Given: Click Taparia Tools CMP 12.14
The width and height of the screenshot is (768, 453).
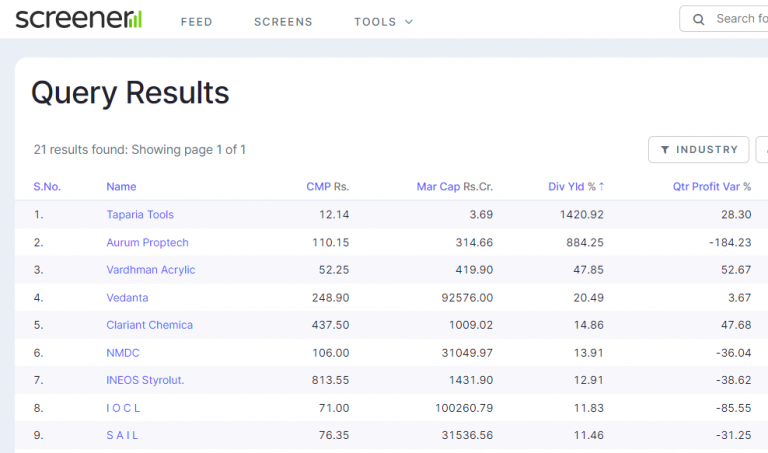Looking at the screenshot, I should [334, 215].
